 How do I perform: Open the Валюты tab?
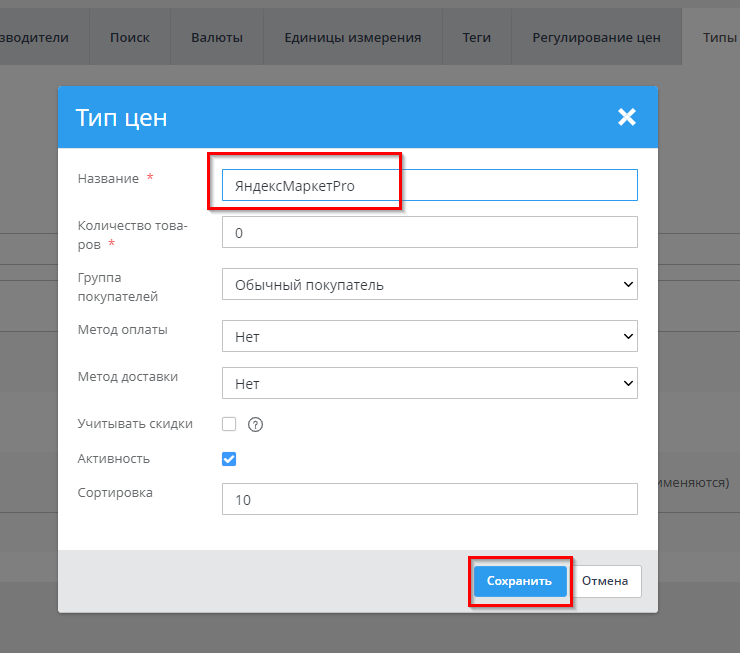pos(216,37)
